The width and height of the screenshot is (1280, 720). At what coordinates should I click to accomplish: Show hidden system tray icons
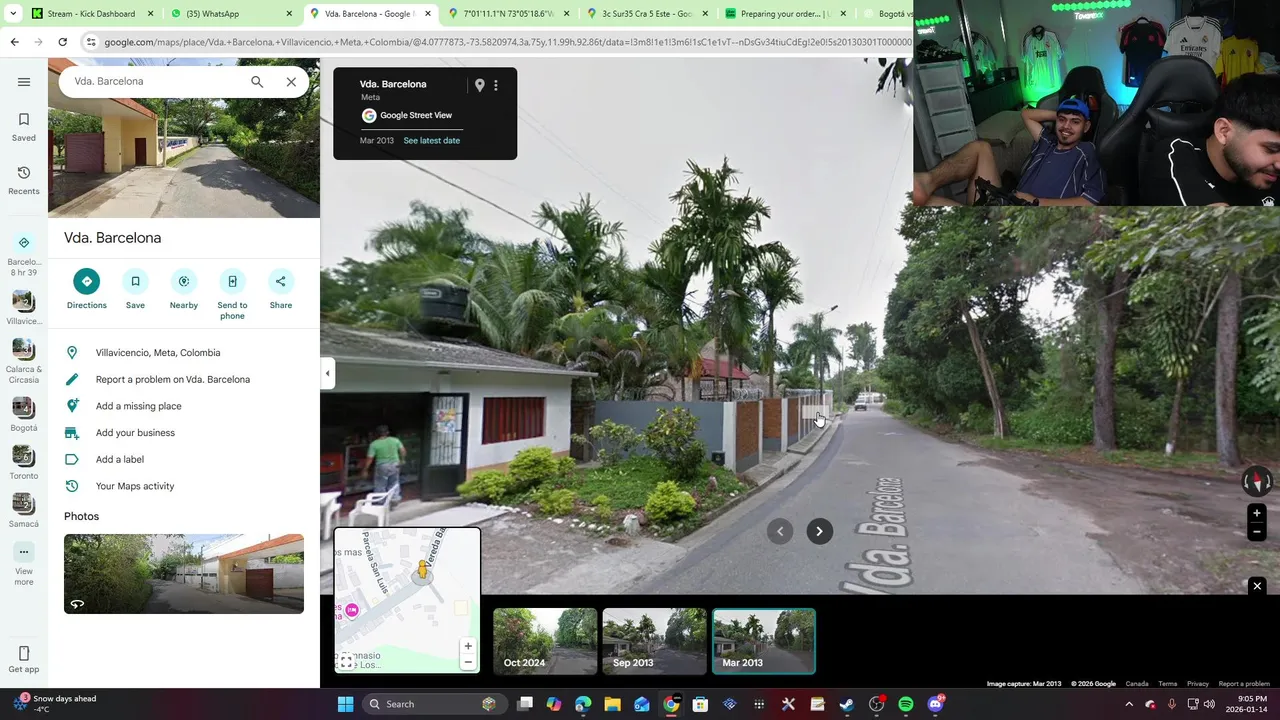(1129, 704)
